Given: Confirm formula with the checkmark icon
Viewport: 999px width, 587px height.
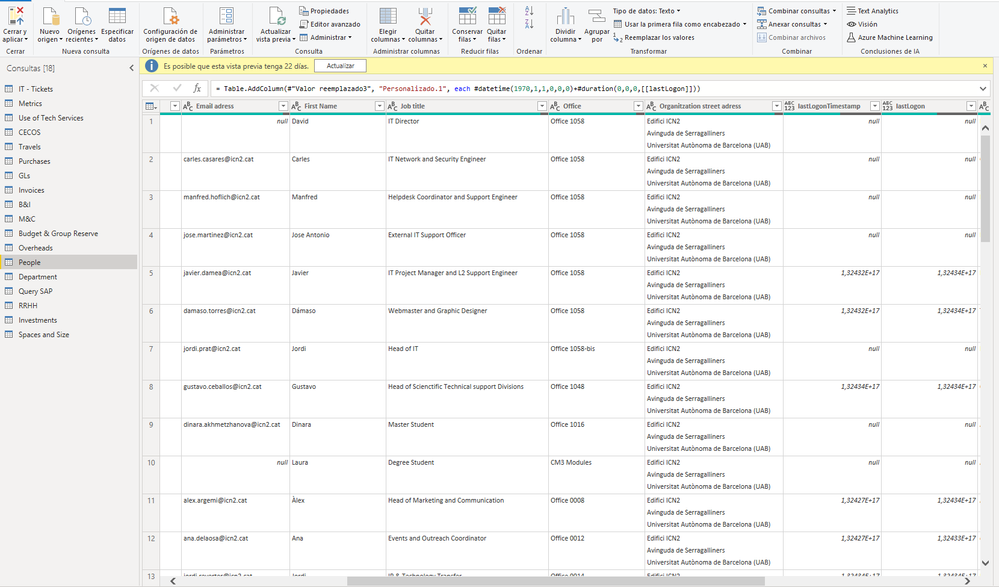Looking at the screenshot, I should [177, 89].
